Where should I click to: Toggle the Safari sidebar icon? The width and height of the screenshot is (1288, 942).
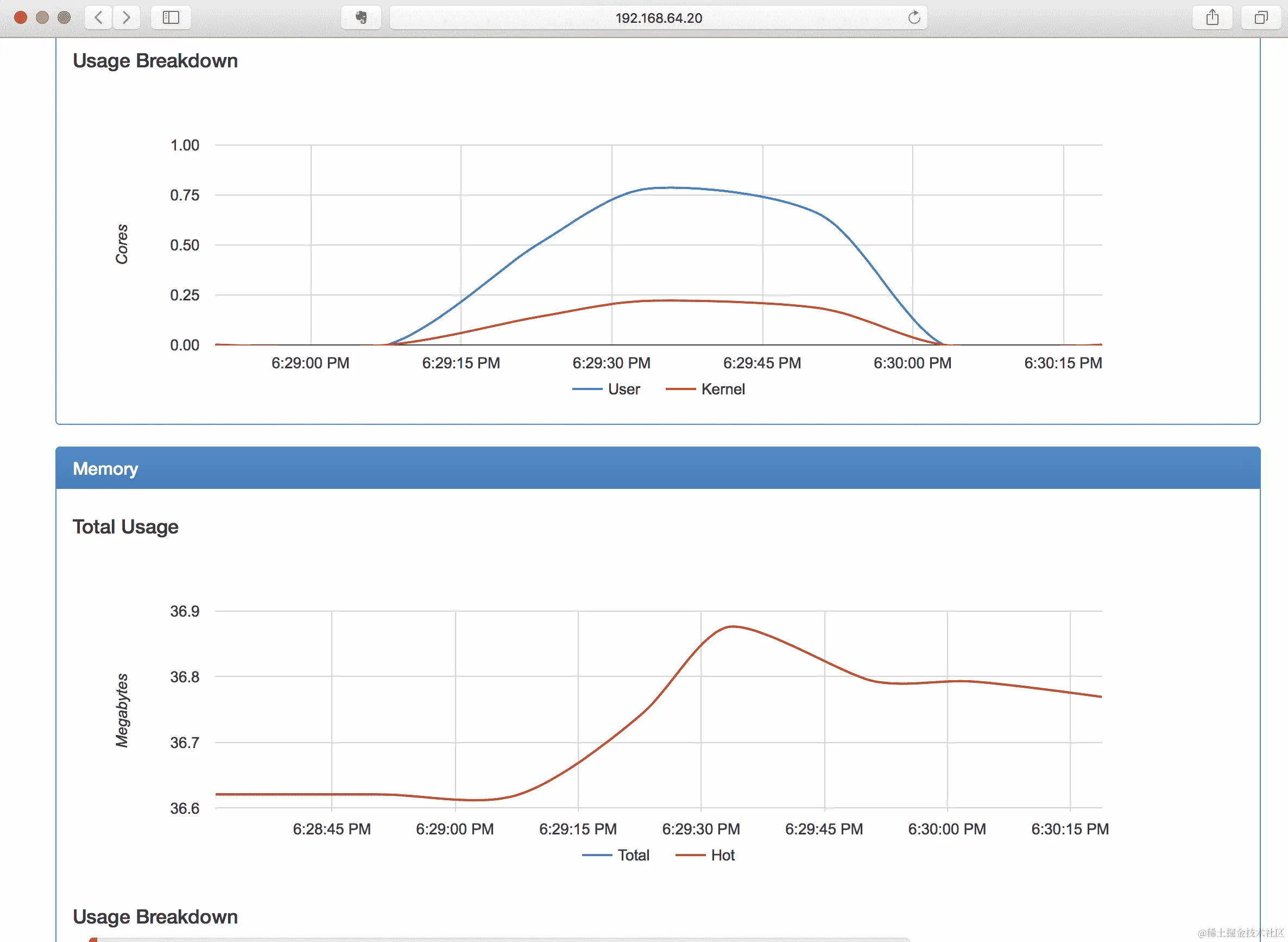point(171,18)
